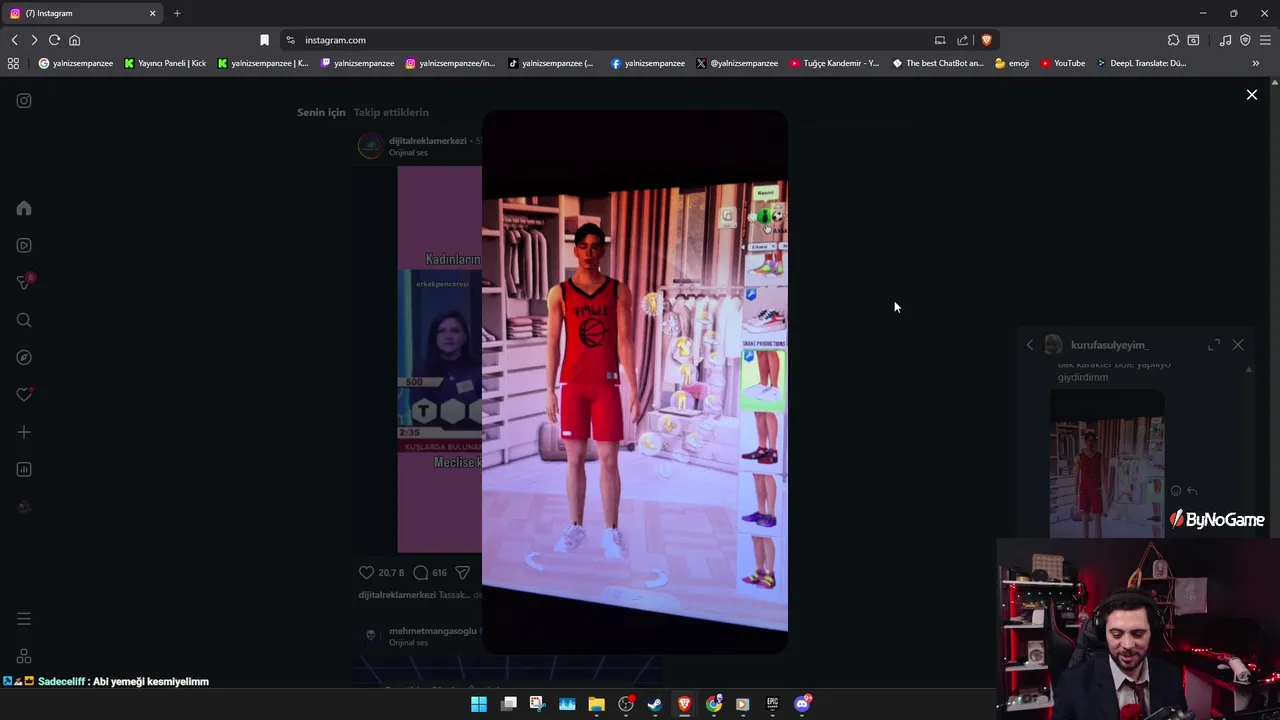Viewport: 1280px width, 720px height.
Task: Open the DeepL Translate bookmark
Action: (1141, 63)
